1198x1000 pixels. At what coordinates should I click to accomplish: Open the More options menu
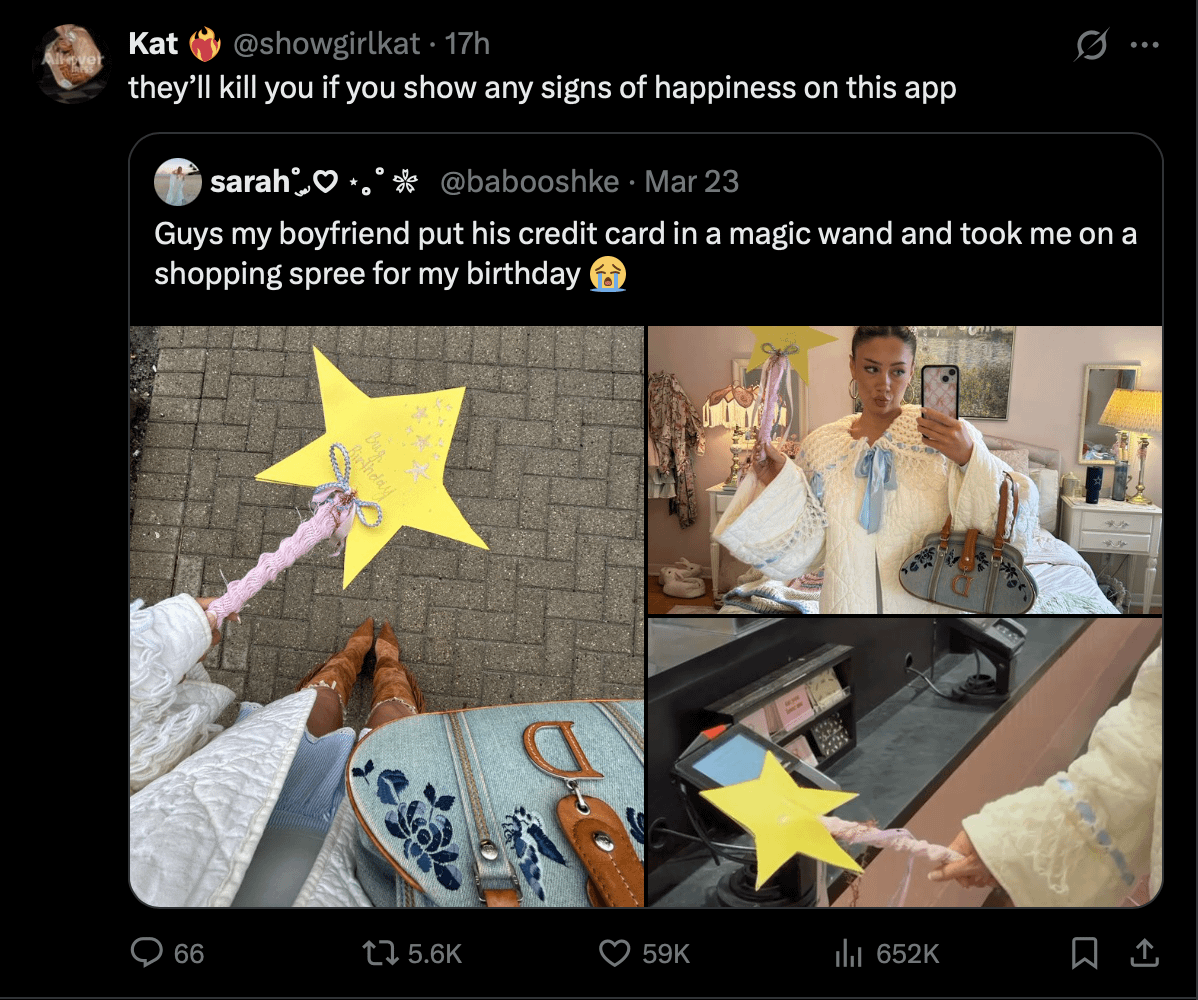pyautogui.click(x=1144, y=45)
